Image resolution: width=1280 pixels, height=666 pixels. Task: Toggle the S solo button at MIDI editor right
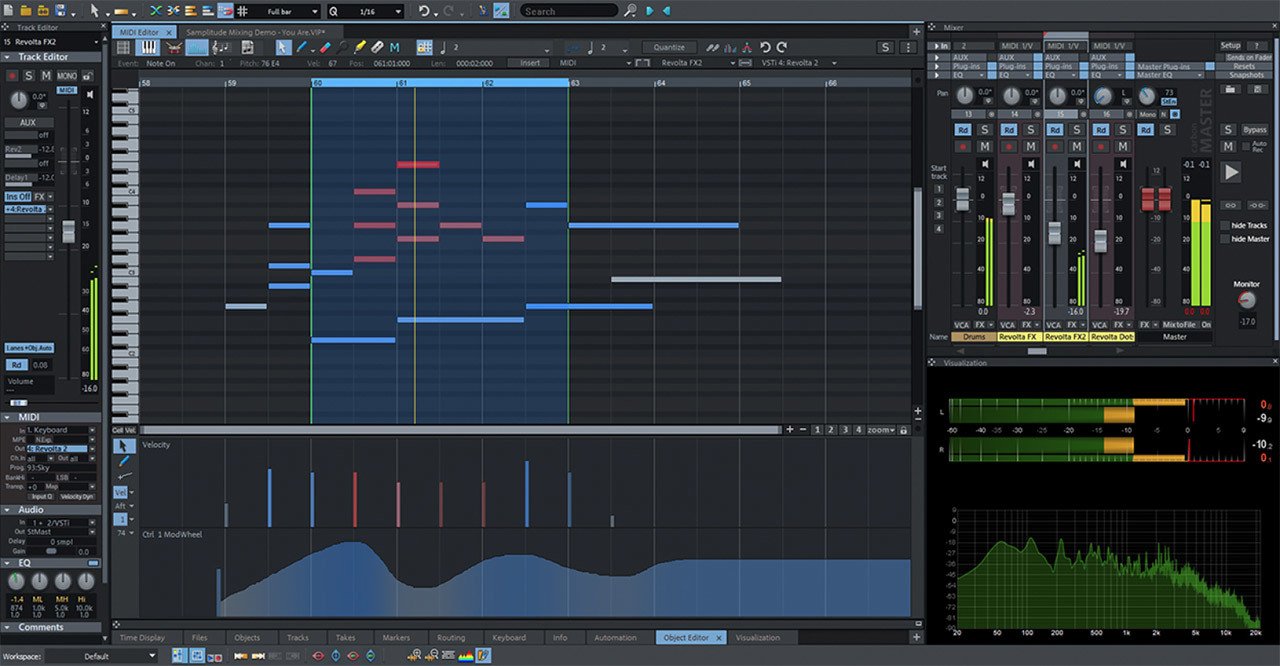coord(885,47)
